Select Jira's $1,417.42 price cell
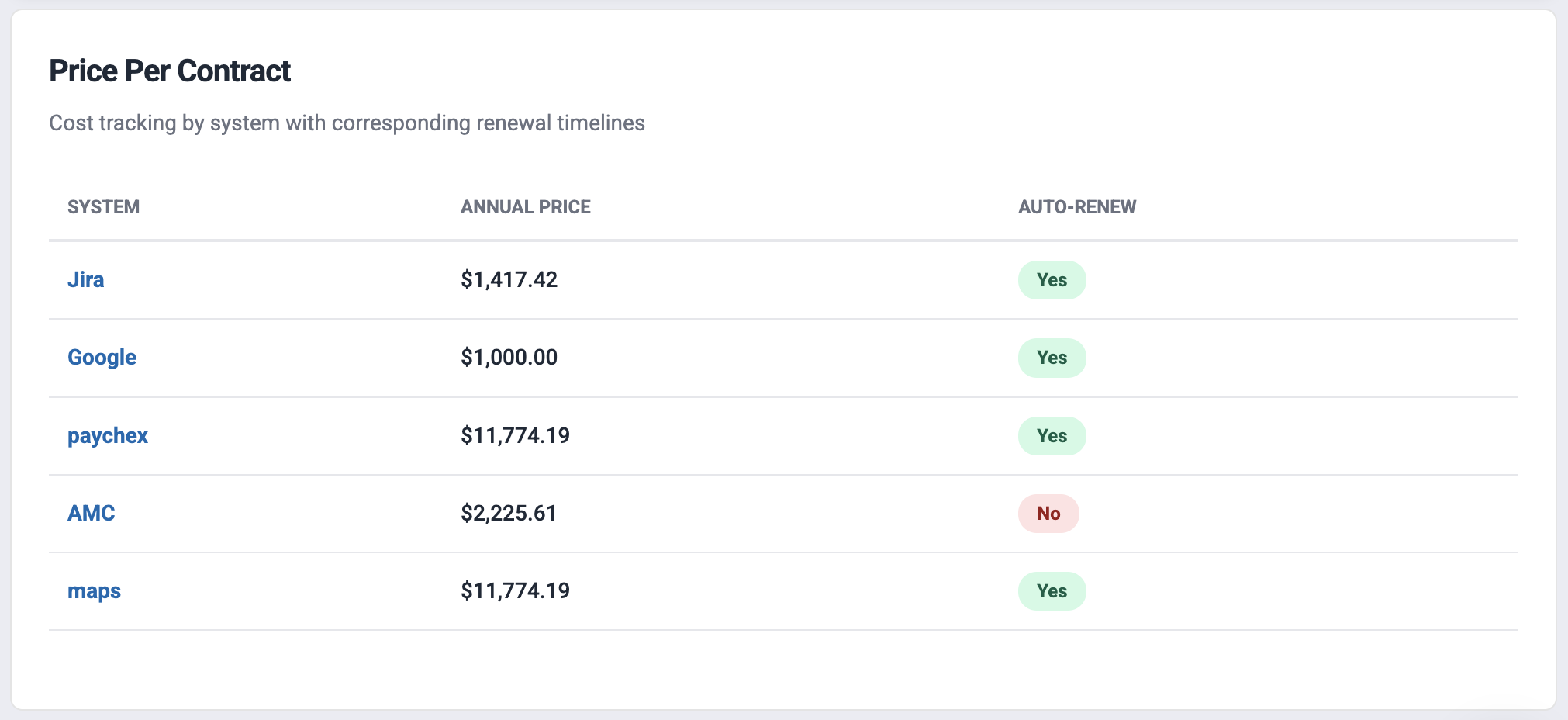1568x720 pixels. click(x=509, y=279)
